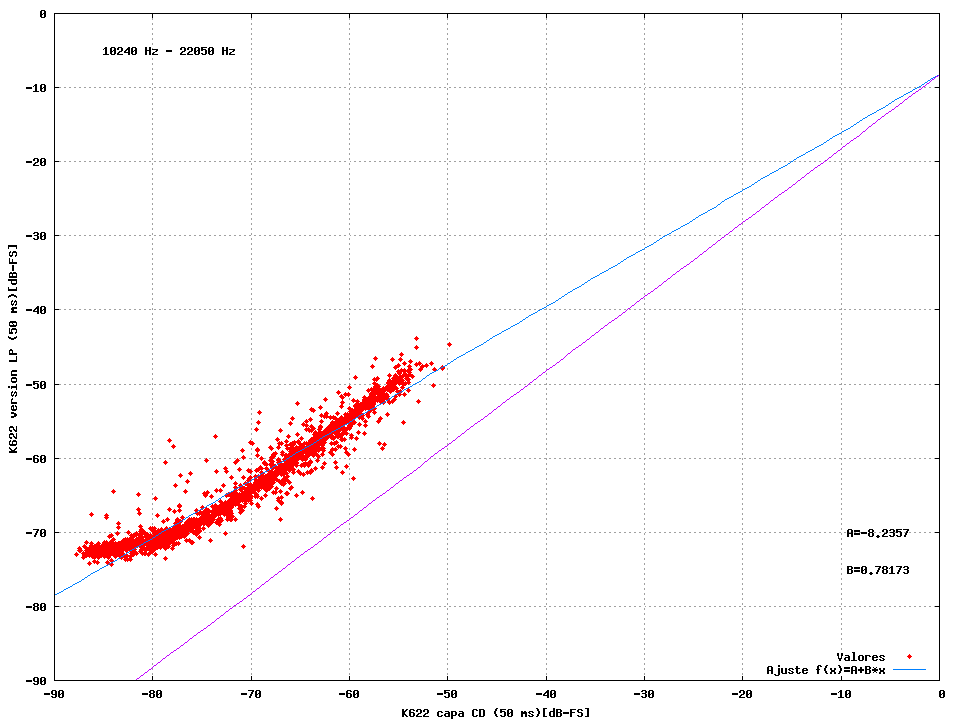Click the "10240 Hz - 22050 Hz" frequency label

coord(169,51)
